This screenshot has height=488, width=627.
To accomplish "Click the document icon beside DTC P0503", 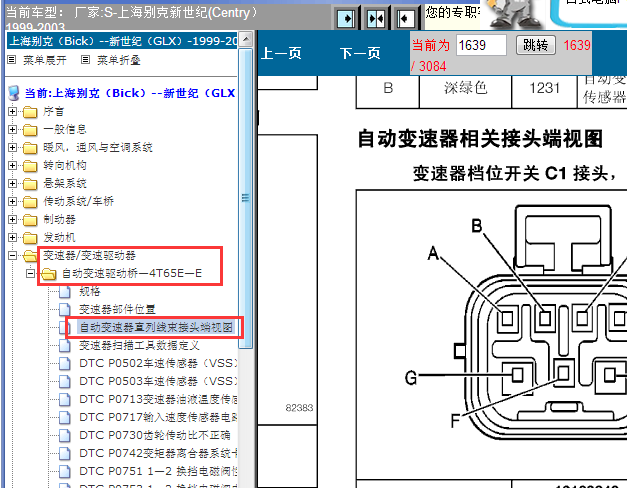I will (x=65, y=381).
